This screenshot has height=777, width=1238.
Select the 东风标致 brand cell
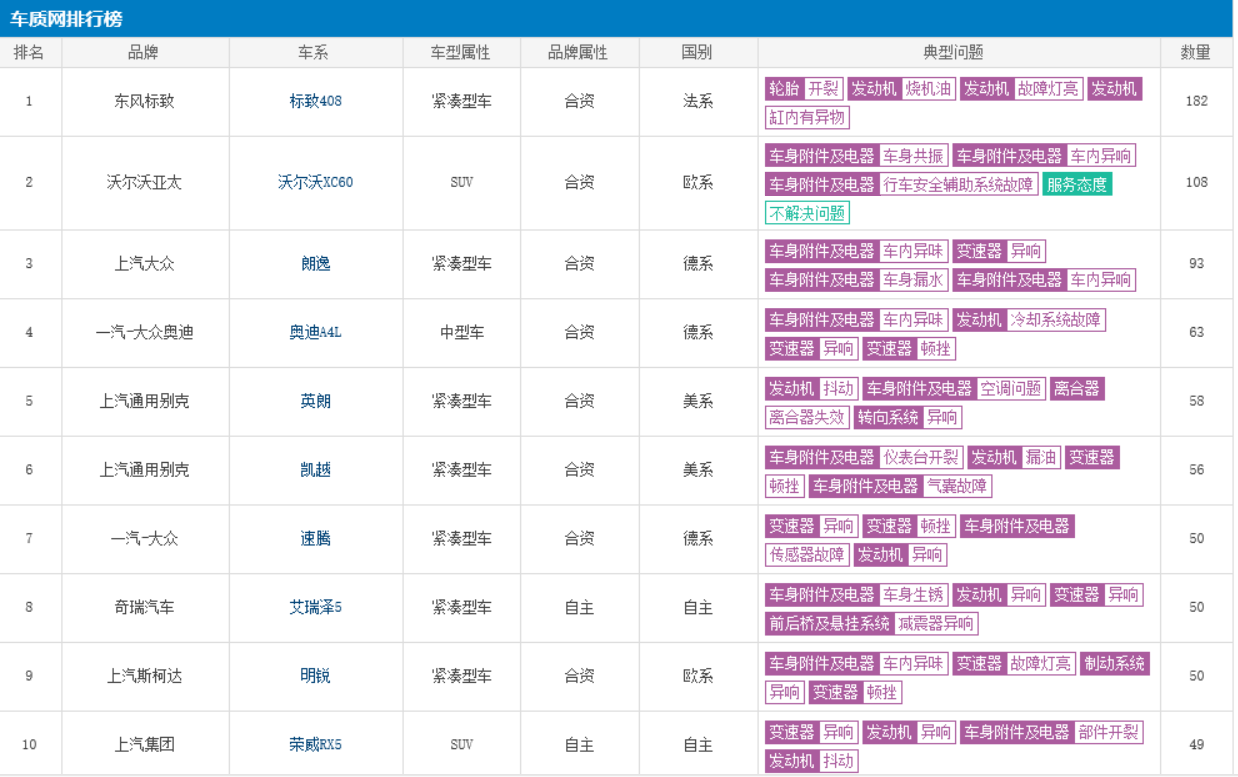(144, 101)
